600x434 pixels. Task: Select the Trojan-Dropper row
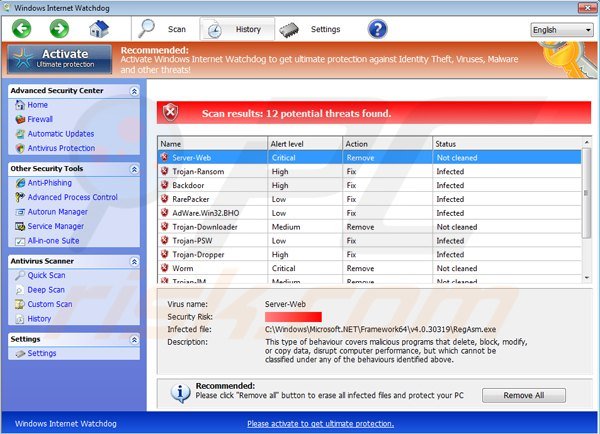click(x=369, y=254)
